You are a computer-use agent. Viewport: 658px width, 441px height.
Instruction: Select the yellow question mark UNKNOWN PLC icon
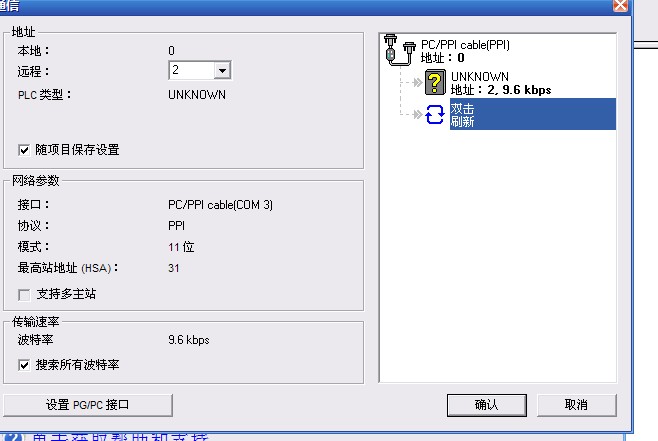click(435, 82)
